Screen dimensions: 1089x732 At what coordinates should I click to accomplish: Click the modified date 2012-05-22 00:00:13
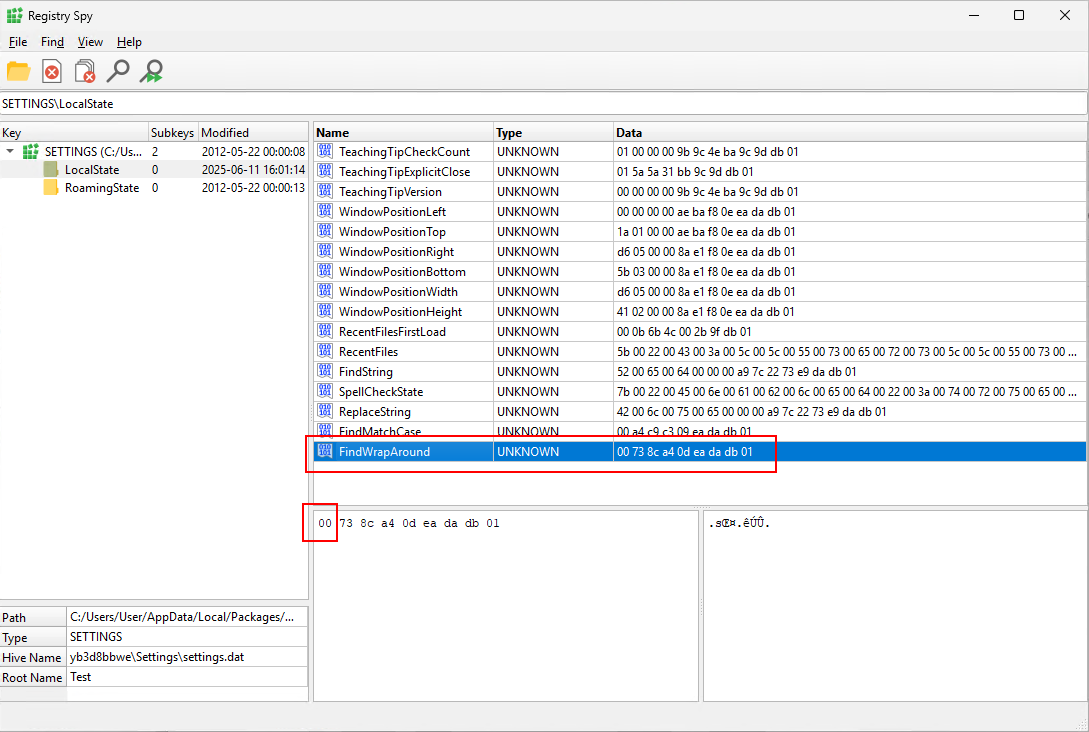coord(253,188)
